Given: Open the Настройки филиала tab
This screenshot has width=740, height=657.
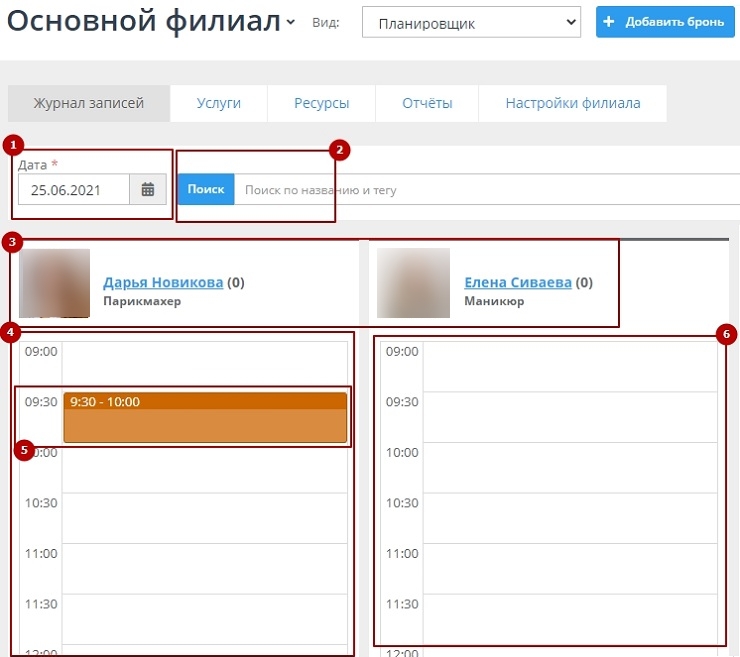Looking at the screenshot, I should pos(572,103).
